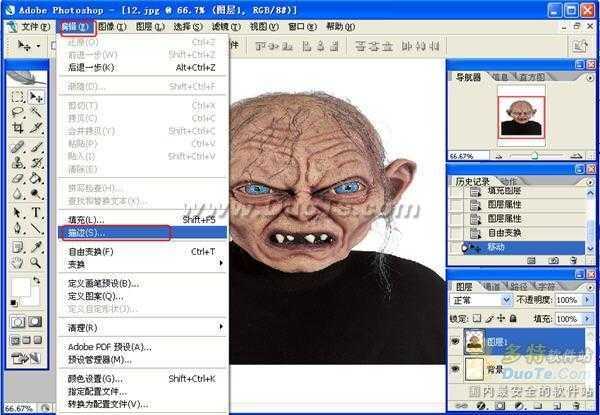
Task: Select the Hand tool
Action: coord(17,262)
